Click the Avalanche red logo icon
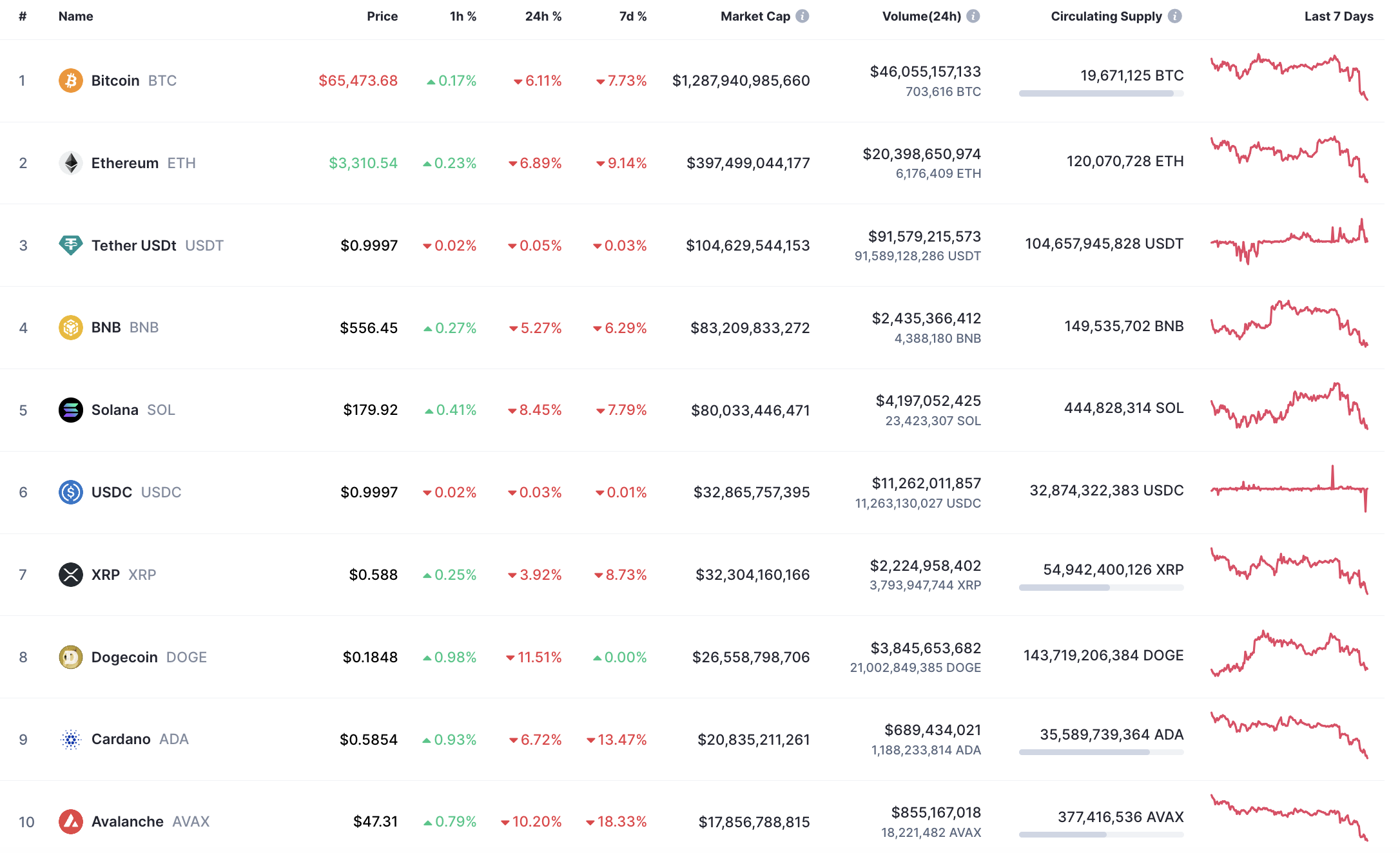This screenshot has height=853, width=1400. click(70, 821)
